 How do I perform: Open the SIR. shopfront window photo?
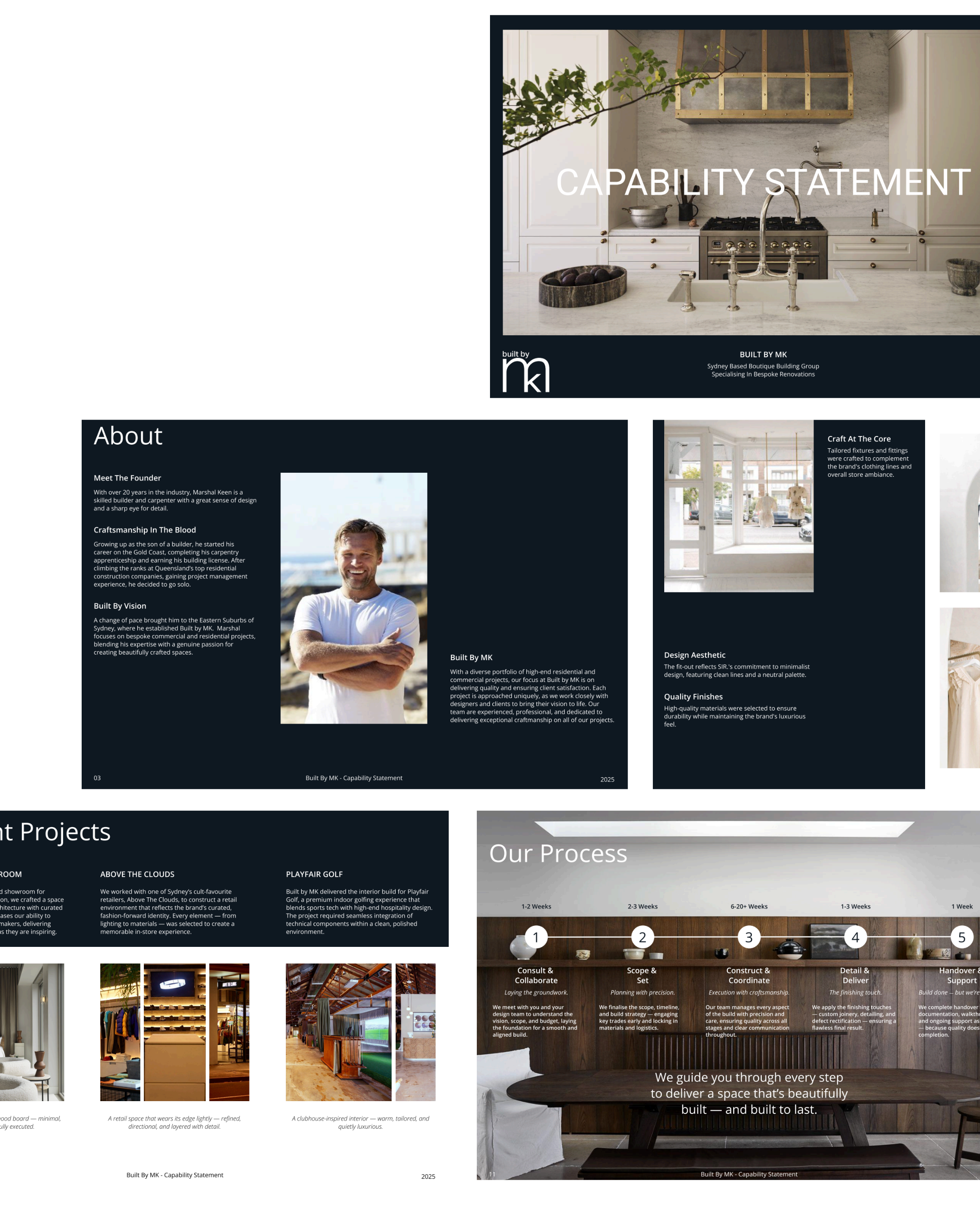tap(739, 506)
